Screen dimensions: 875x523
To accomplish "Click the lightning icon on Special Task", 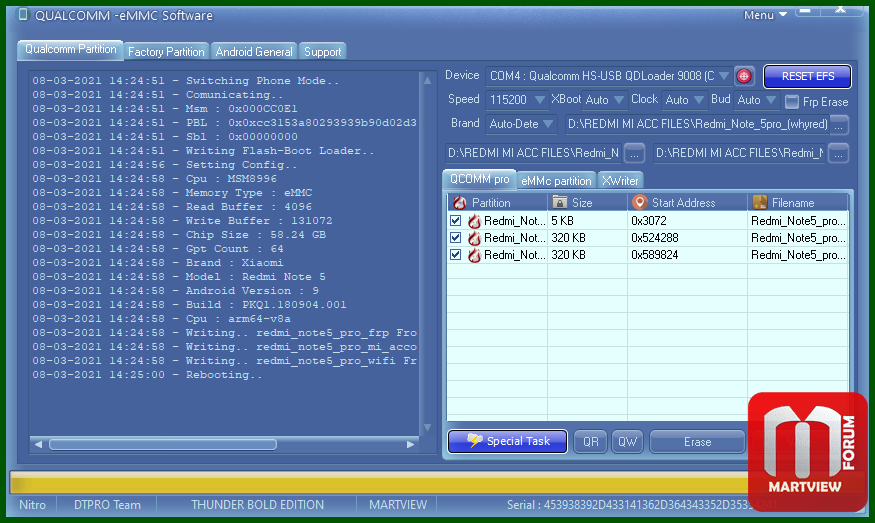I will point(474,440).
